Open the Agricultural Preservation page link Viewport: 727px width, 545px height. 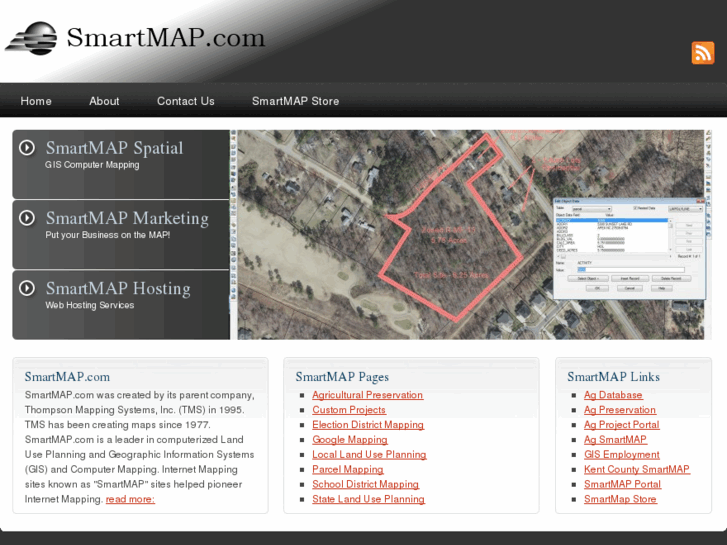(x=367, y=395)
